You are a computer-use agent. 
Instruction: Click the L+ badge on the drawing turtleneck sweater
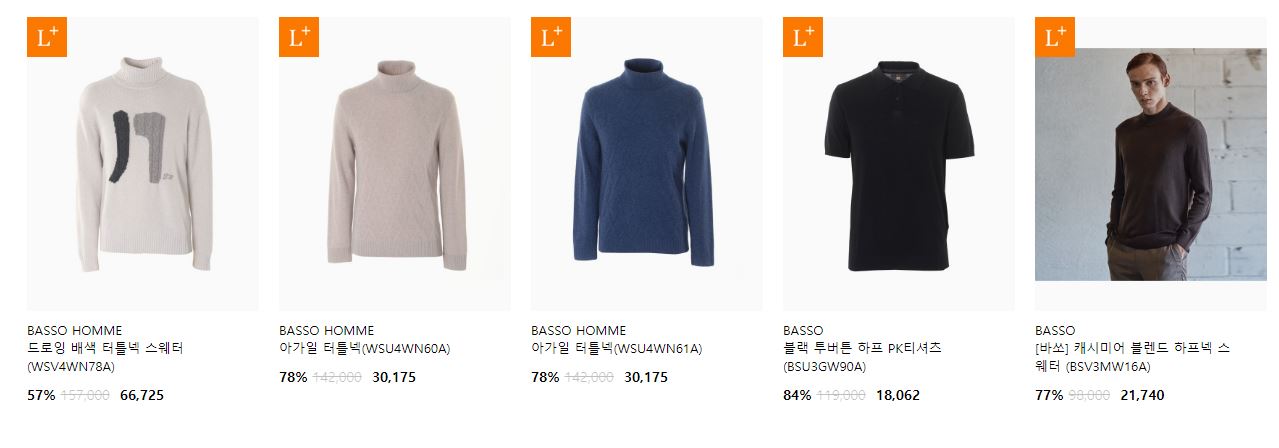[47, 37]
